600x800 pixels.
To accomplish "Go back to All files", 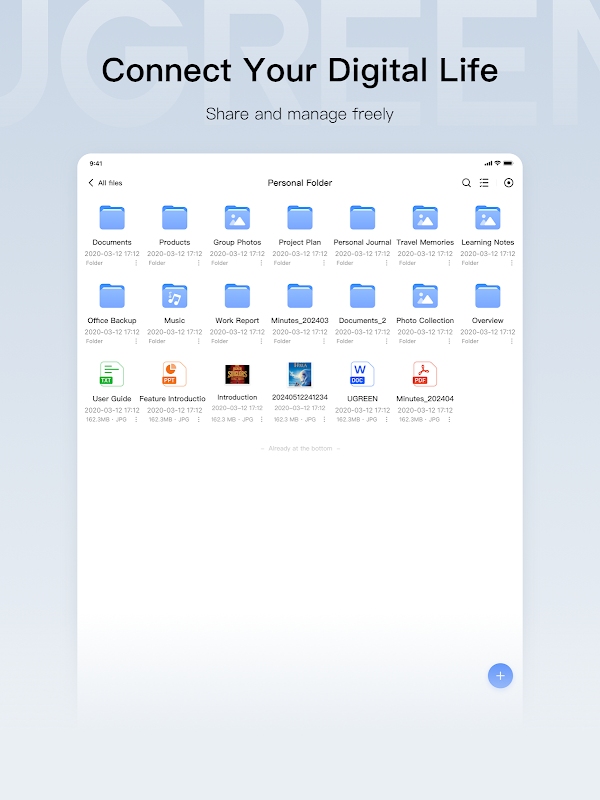I will (x=105, y=183).
